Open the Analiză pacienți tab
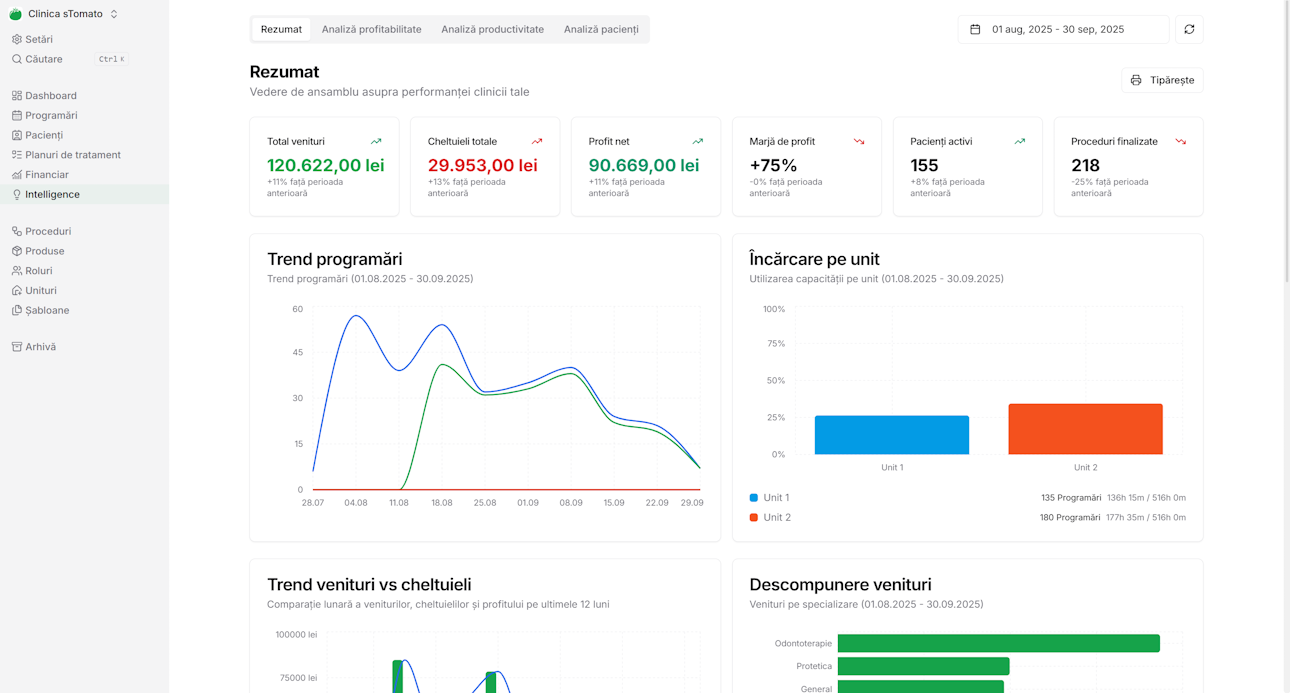 click(601, 29)
